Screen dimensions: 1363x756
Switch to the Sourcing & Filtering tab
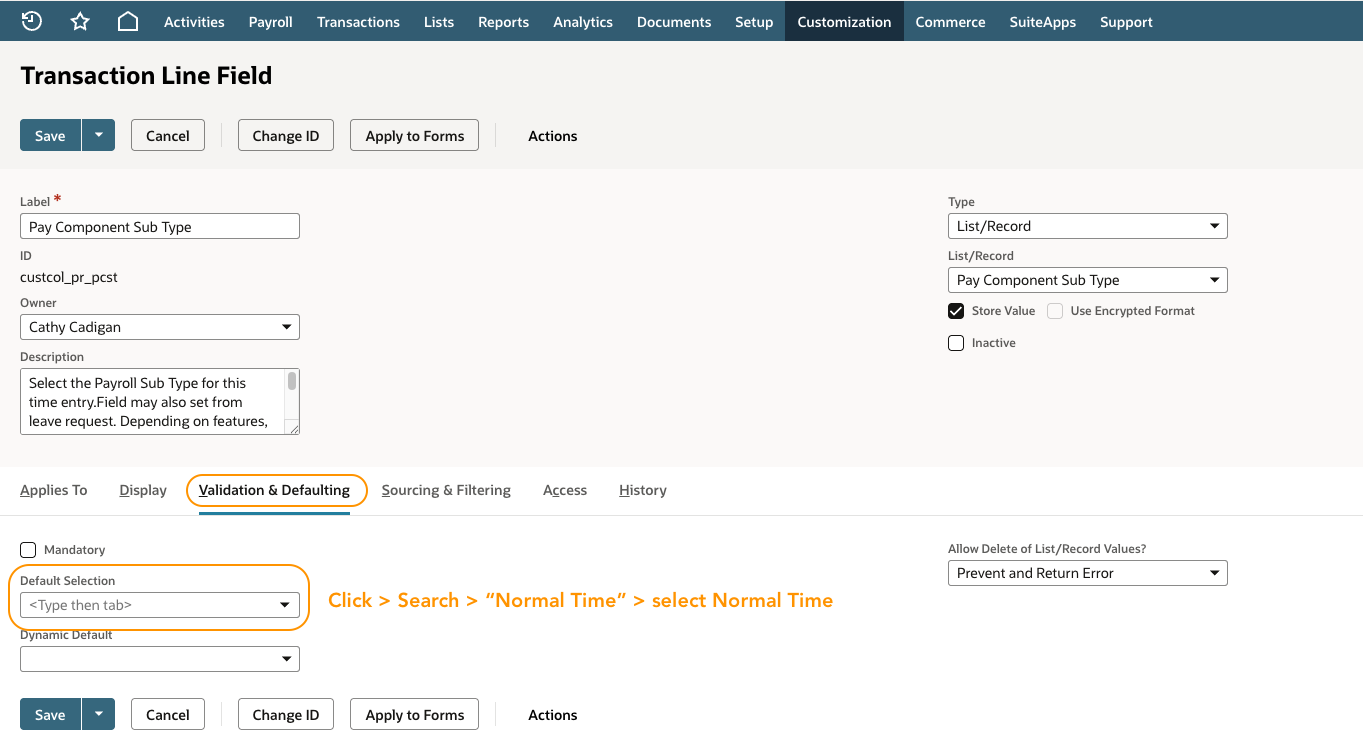446,490
